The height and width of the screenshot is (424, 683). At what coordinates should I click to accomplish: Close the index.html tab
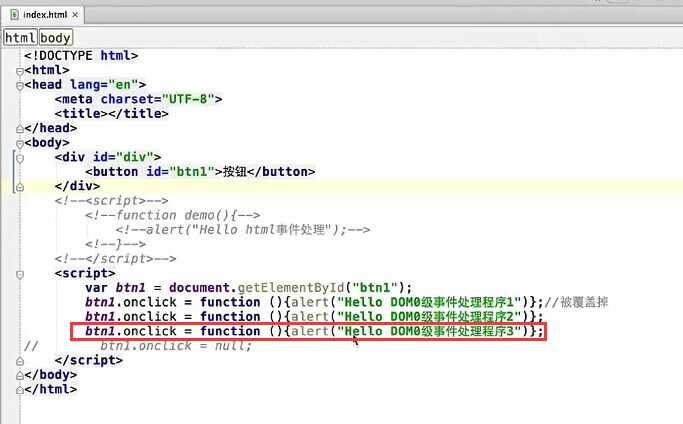[75, 15]
